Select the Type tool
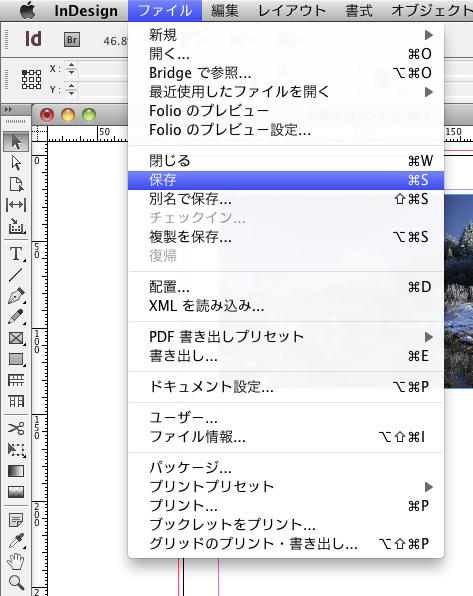473x596 pixels. point(16,253)
